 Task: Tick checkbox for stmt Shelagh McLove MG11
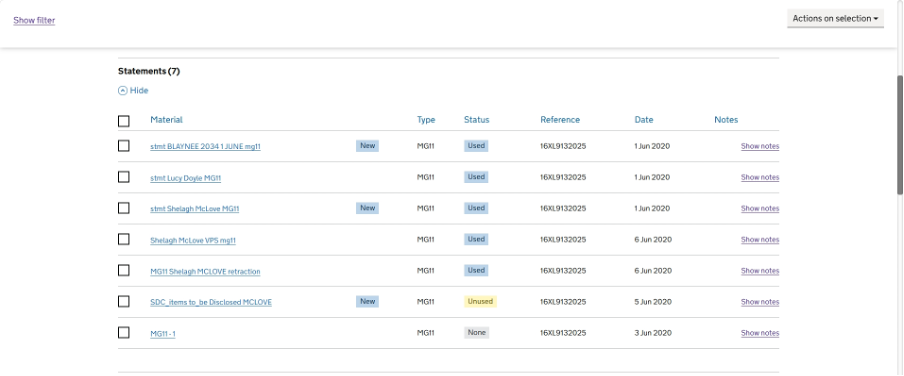pyautogui.click(x=123, y=208)
